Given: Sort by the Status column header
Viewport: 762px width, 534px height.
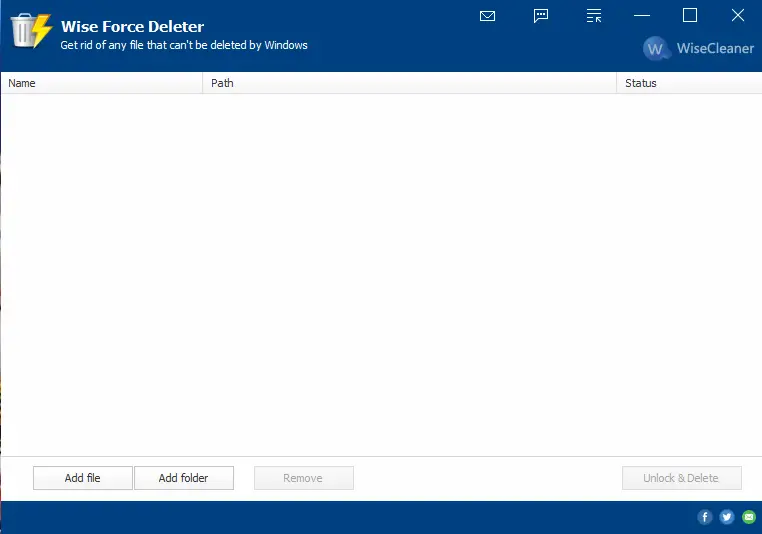Looking at the screenshot, I should [690, 83].
